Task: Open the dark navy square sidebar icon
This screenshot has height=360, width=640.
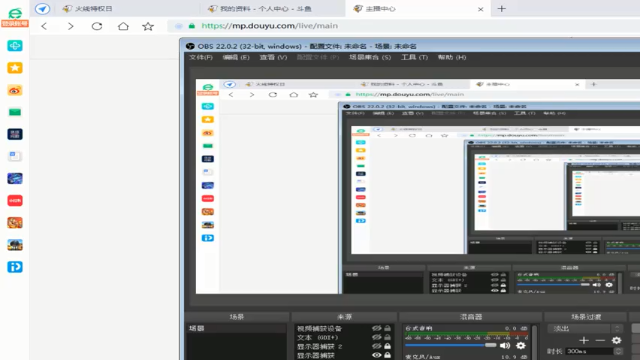Action: [x=15, y=134]
